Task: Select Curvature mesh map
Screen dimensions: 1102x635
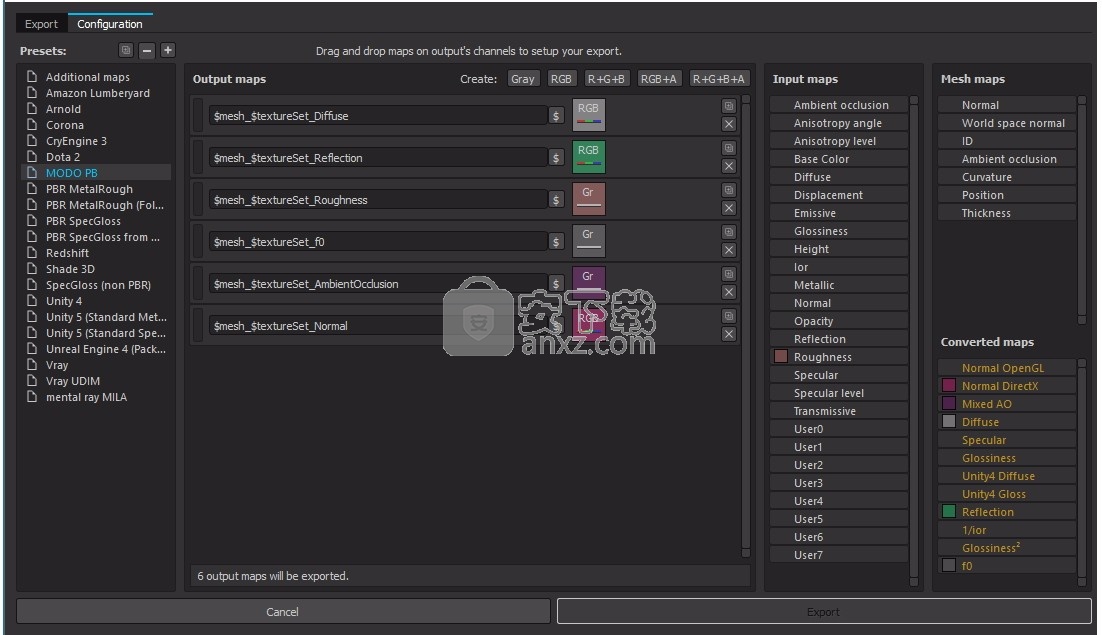Action: [x=1007, y=177]
